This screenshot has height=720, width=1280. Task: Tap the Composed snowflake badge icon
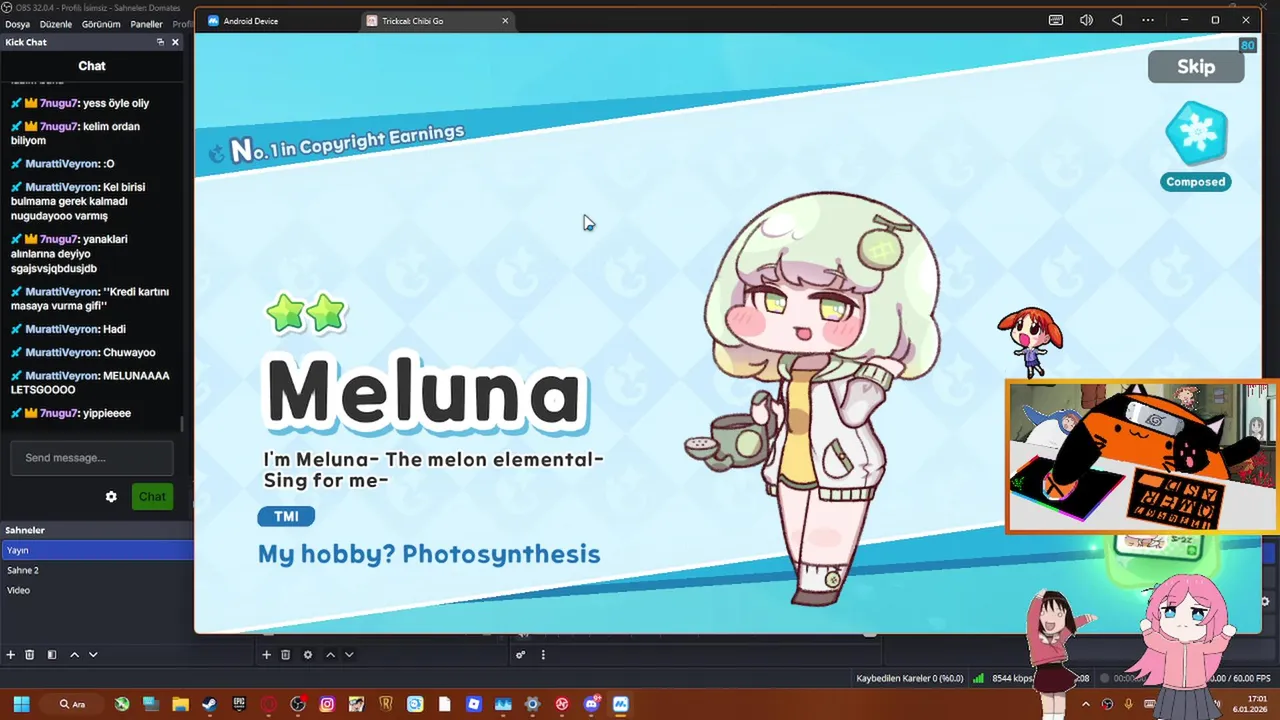pyautogui.click(x=1196, y=134)
